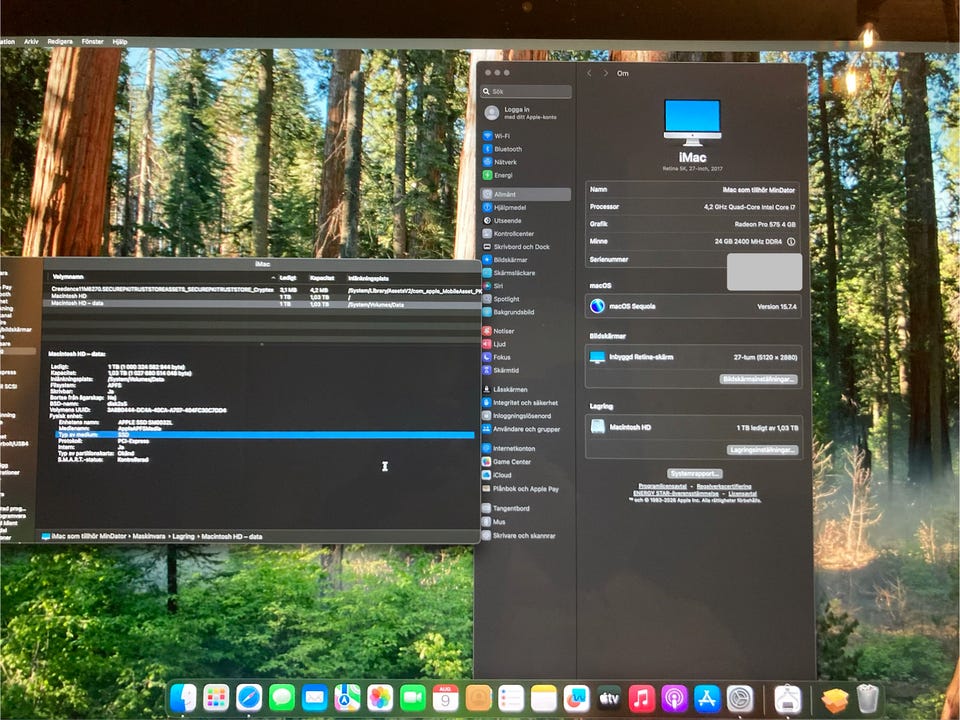Sort volumes by Kapacitet column

coord(321,278)
